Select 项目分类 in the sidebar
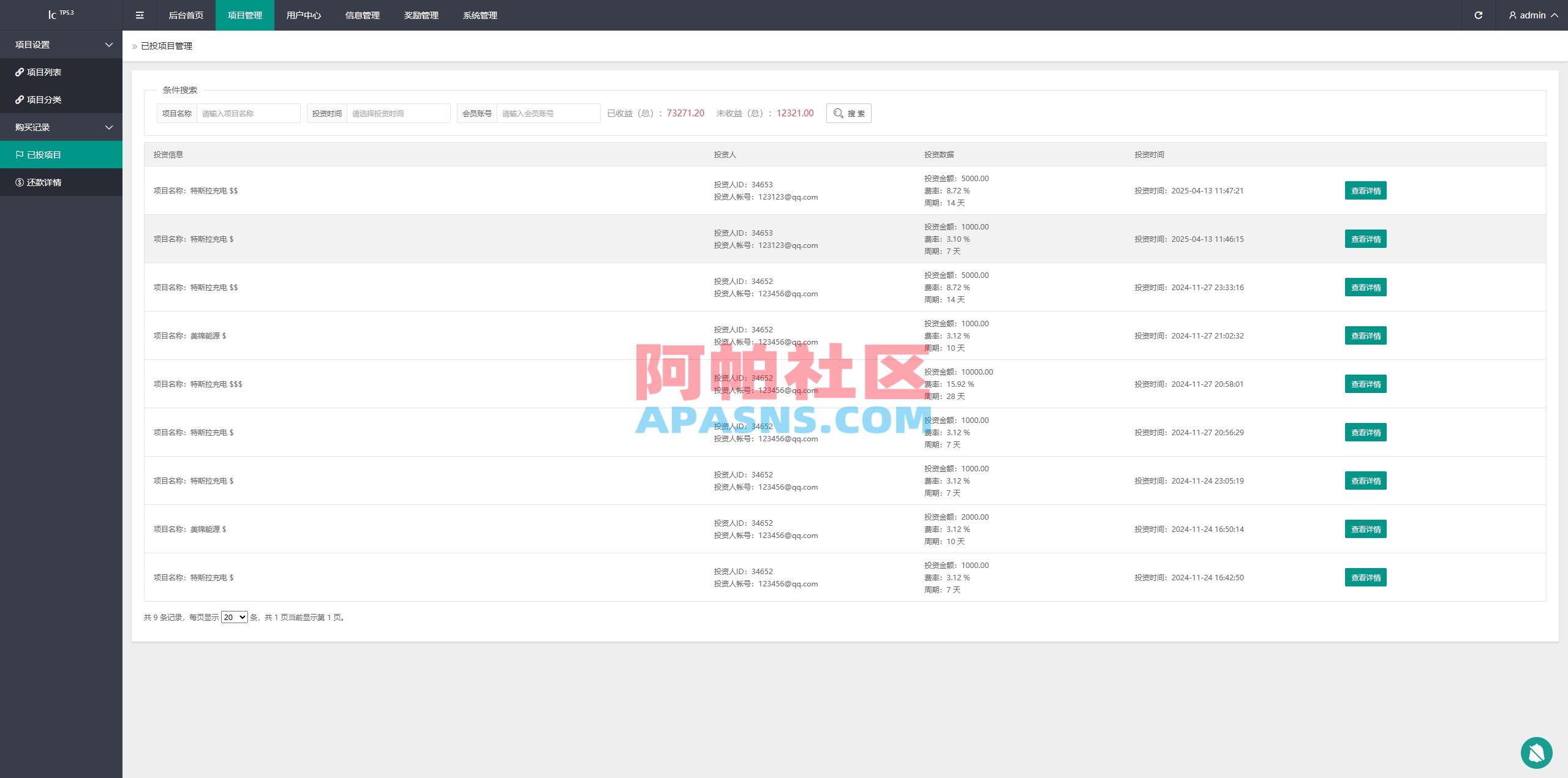 [44, 99]
